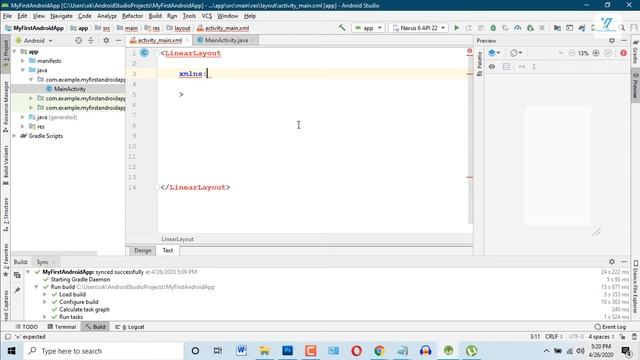Zoom in the preview with plus circle
Image resolution: width=640 pixels, height=360 pixels.
596,53
